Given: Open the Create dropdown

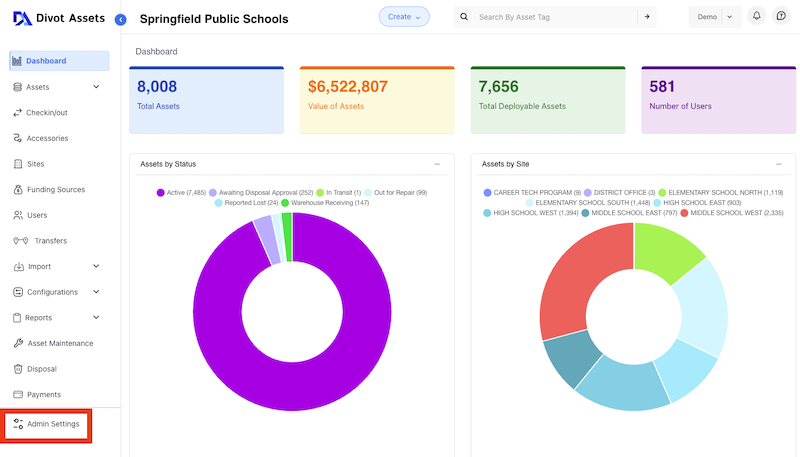Looking at the screenshot, I should (404, 16).
